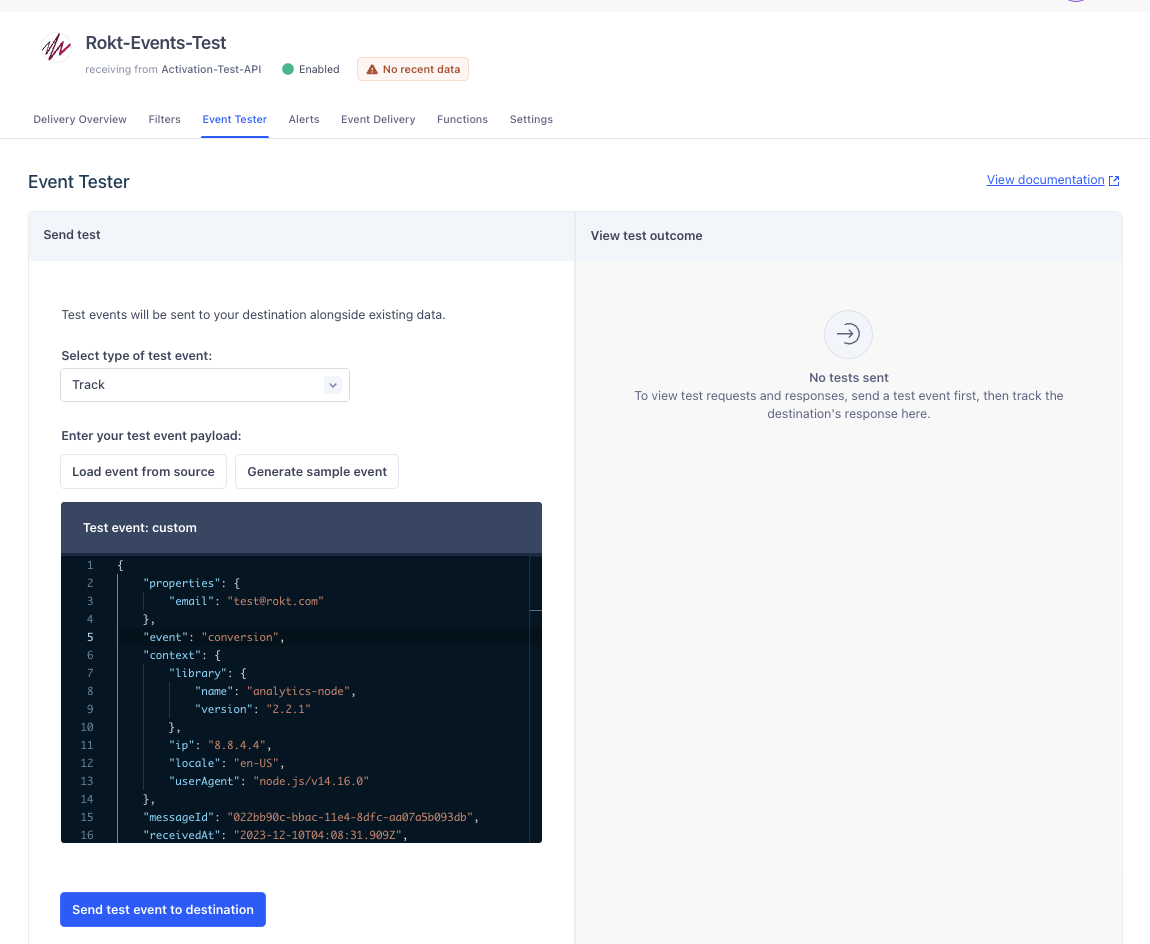Go to the Alerts tab
The width and height of the screenshot is (1150, 944).
304,120
